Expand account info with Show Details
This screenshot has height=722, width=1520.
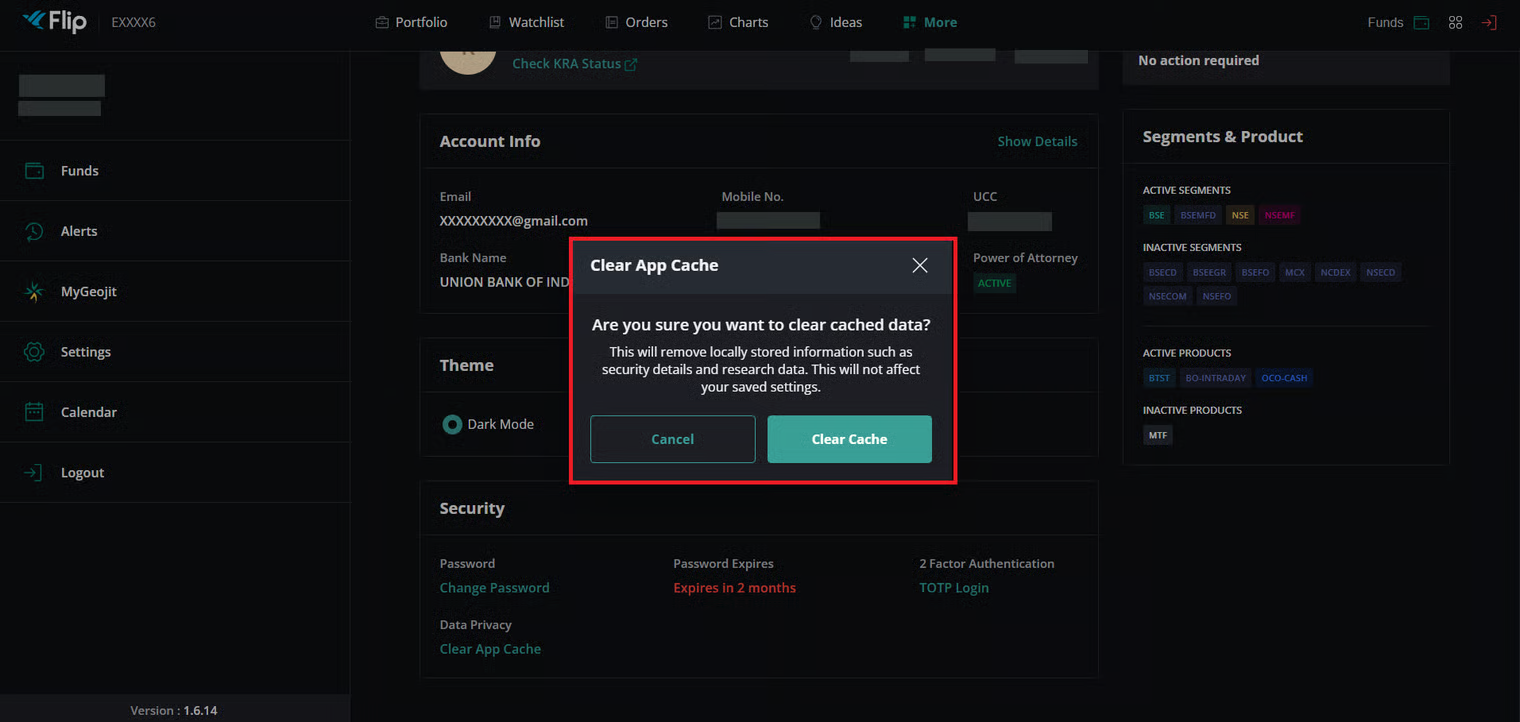(1037, 141)
